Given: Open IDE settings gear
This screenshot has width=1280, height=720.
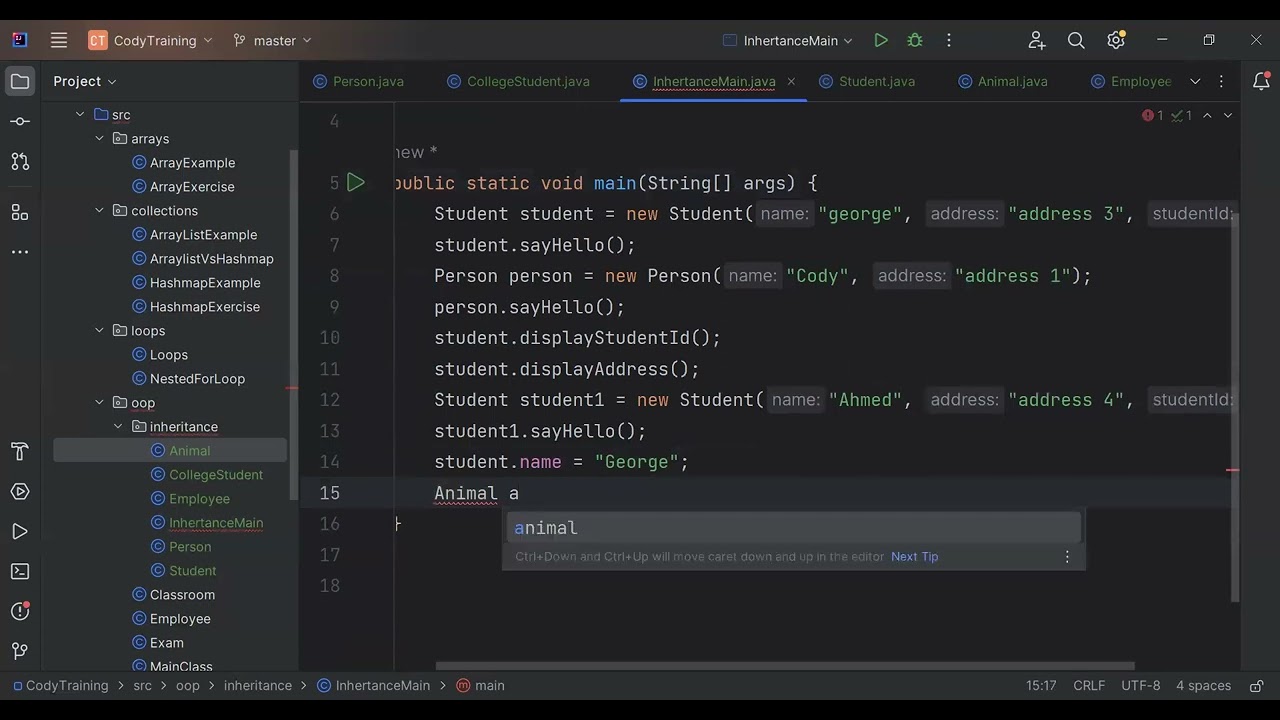Looking at the screenshot, I should coord(1116,40).
